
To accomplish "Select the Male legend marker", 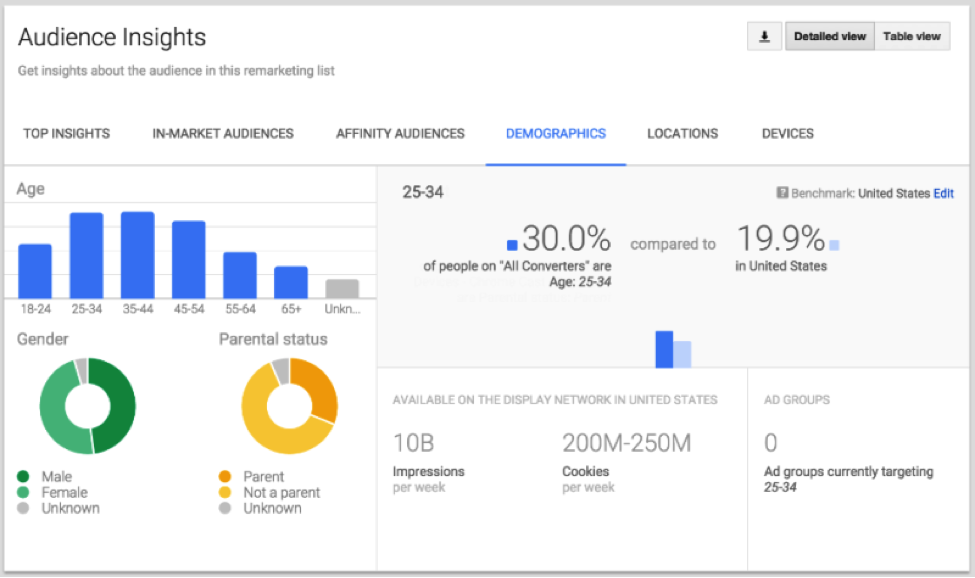I will point(23,476).
